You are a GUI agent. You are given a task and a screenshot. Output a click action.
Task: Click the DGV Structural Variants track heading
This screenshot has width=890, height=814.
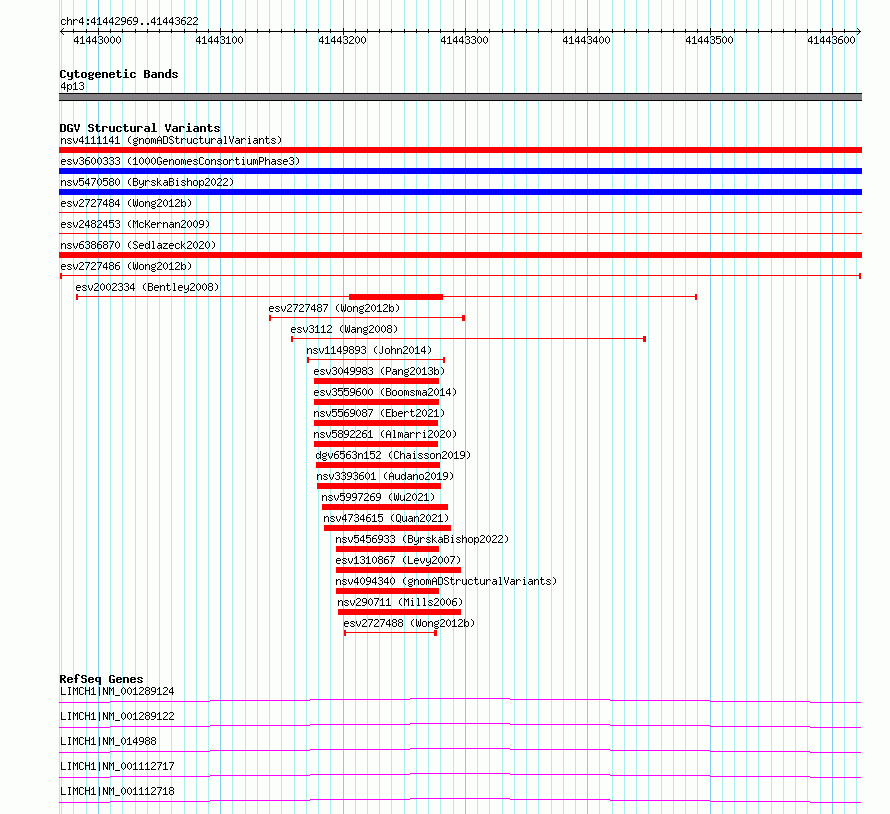coord(140,128)
